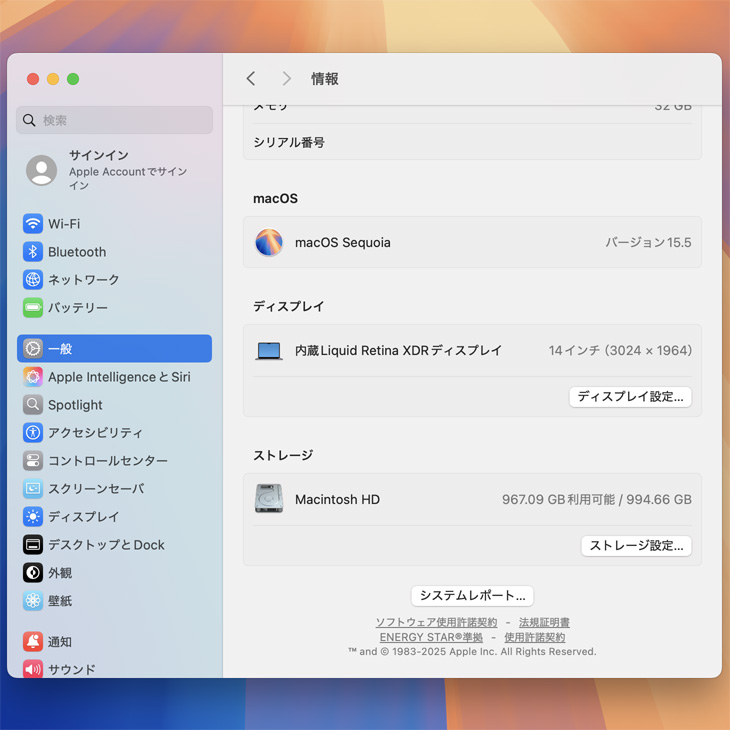Open the 壁紙 wallpaper icon
Screen dimensions: 730x730
pos(33,601)
